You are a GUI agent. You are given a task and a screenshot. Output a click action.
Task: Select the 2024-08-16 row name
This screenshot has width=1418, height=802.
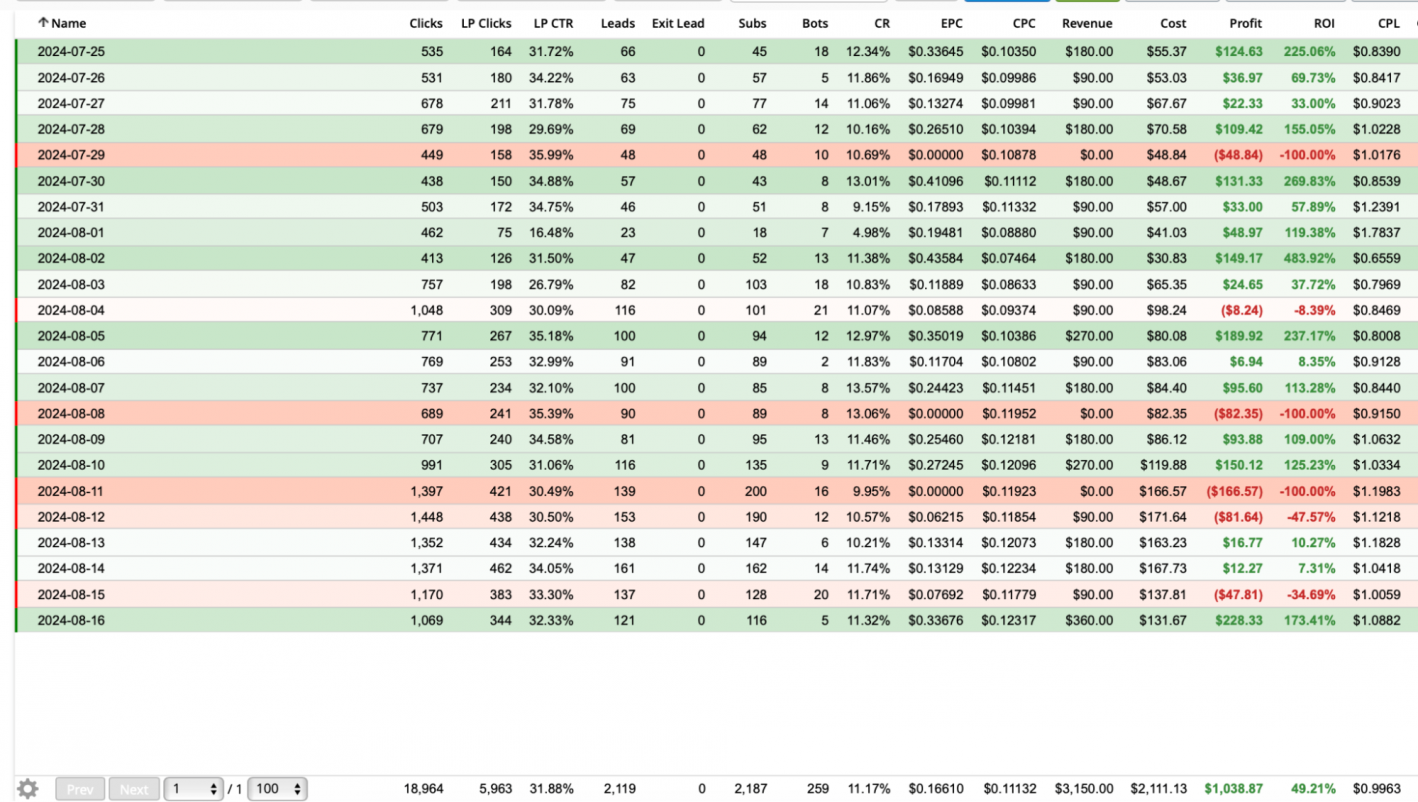(x=71, y=620)
